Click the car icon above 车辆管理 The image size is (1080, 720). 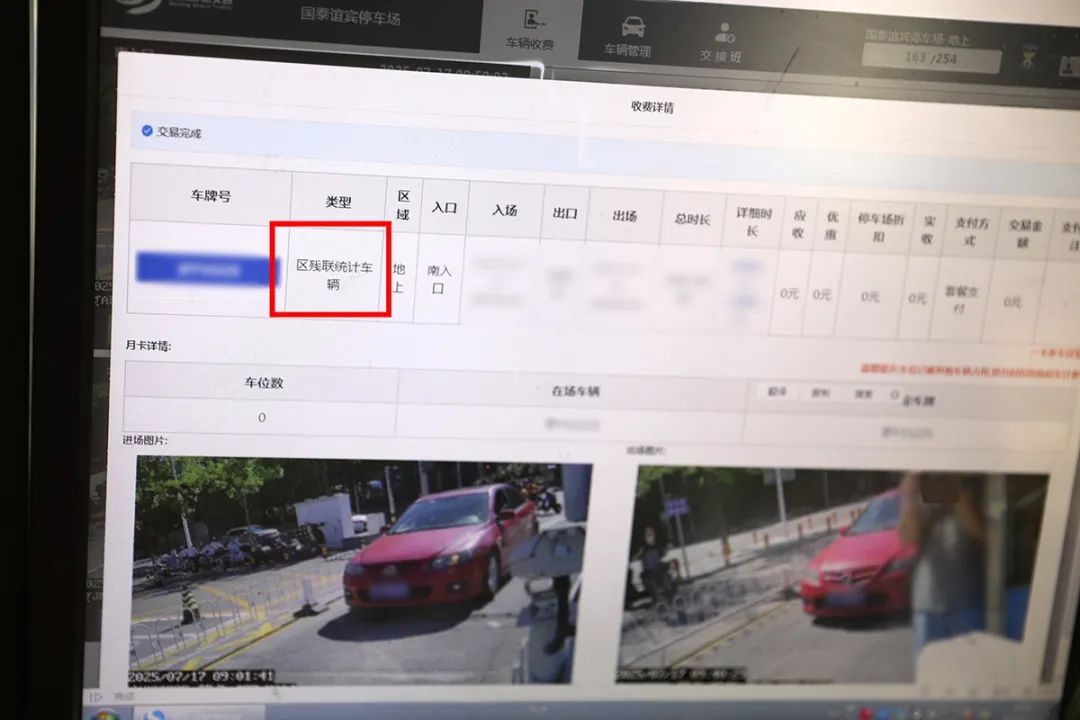pos(632,25)
